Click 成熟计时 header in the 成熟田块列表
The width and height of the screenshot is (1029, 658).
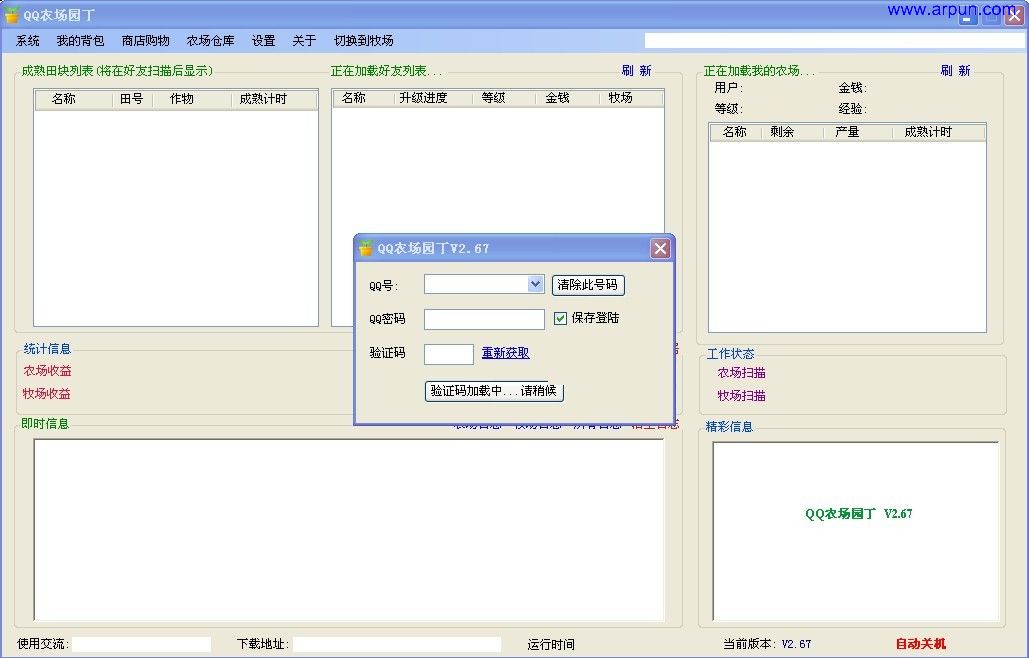(x=274, y=99)
